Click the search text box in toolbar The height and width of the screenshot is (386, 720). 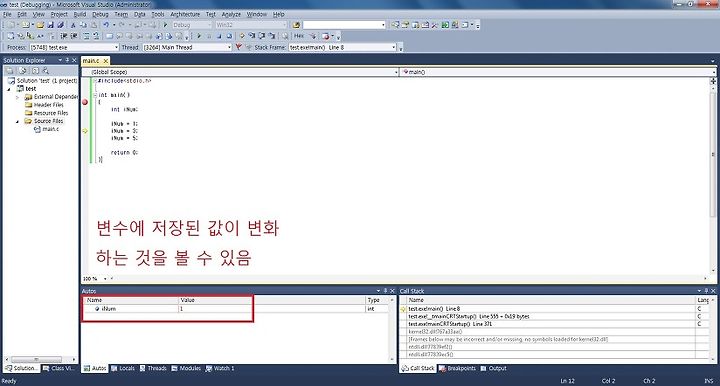(x=344, y=25)
